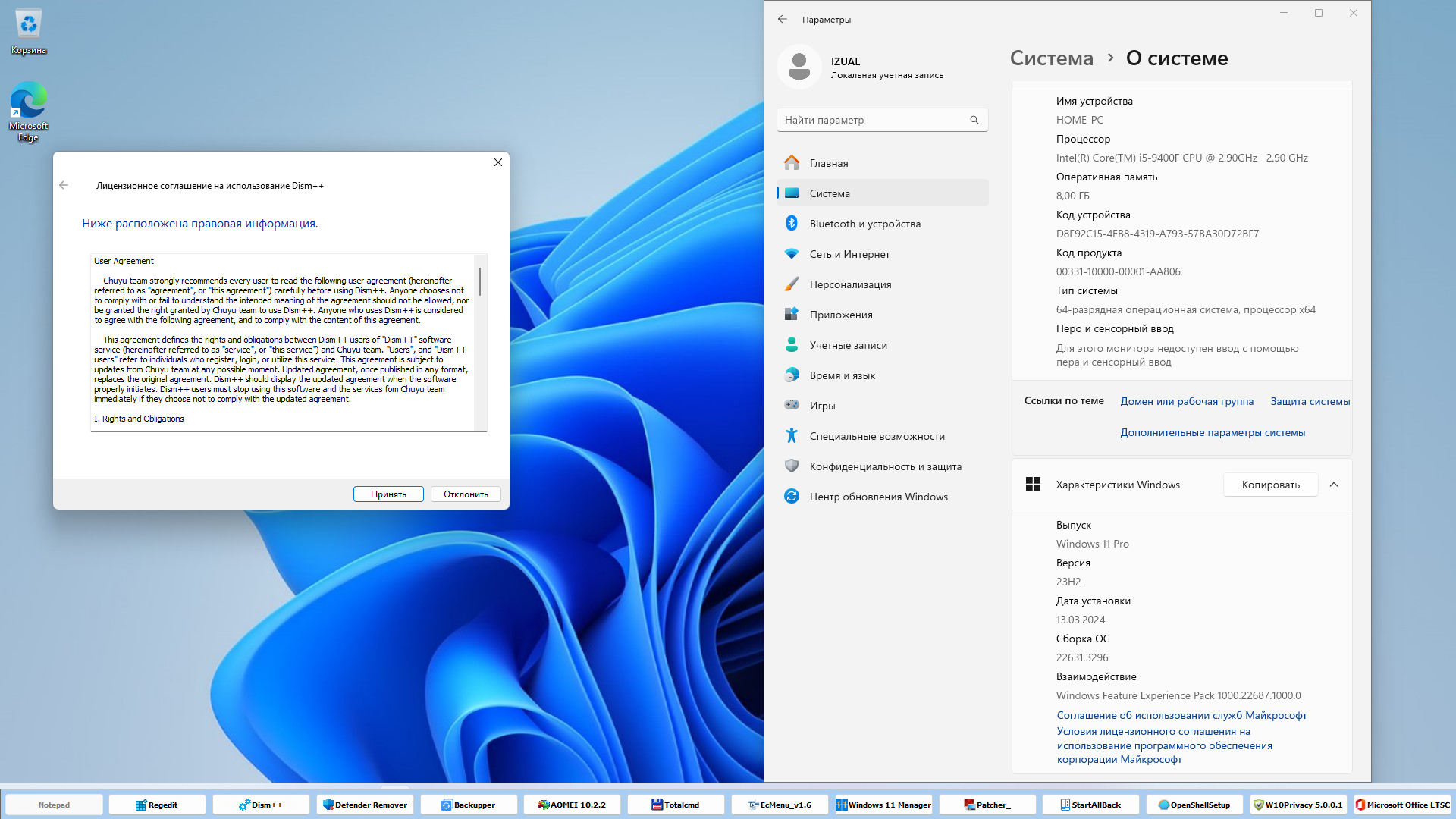Viewport: 1456px width, 819px height.
Task: Click the license text scrollbar thumb
Action: [x=480, y=281]
